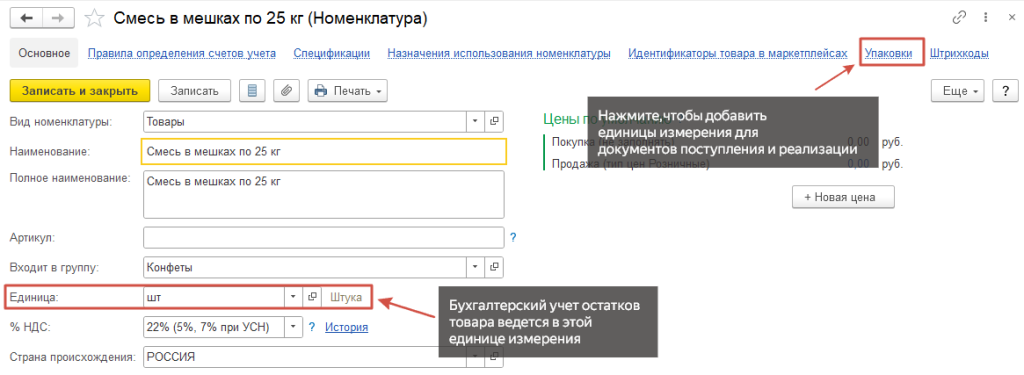Image resolution: width=1024 pixels, height=375 pixels.
Task: Switch to the Основное tab
Action: click(x=44, y=53)
